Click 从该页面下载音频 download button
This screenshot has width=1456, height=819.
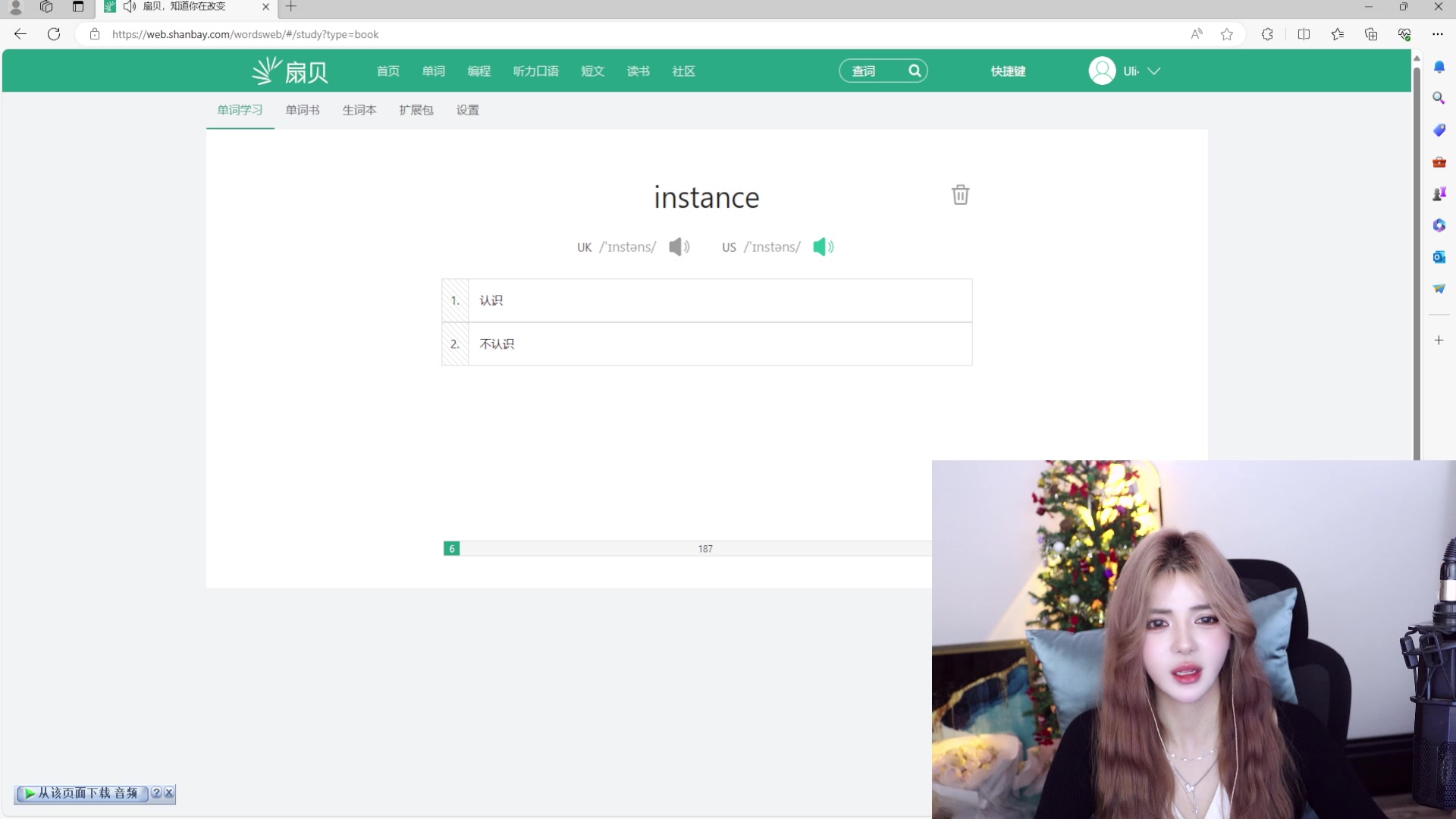(82, 793)
